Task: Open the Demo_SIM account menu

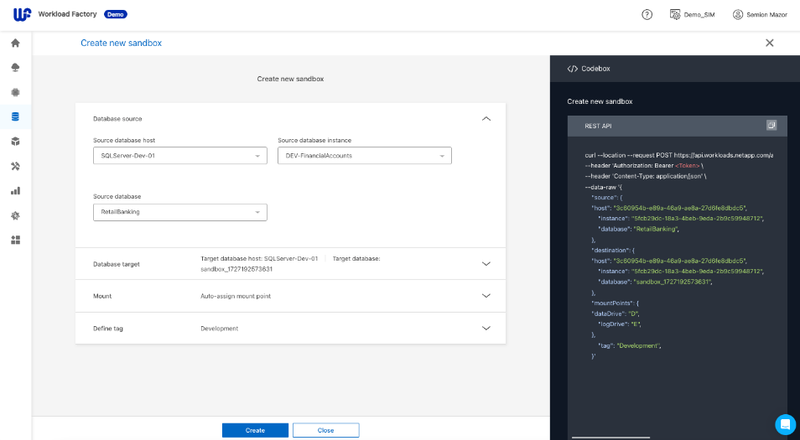Action: tap(693, 15)
